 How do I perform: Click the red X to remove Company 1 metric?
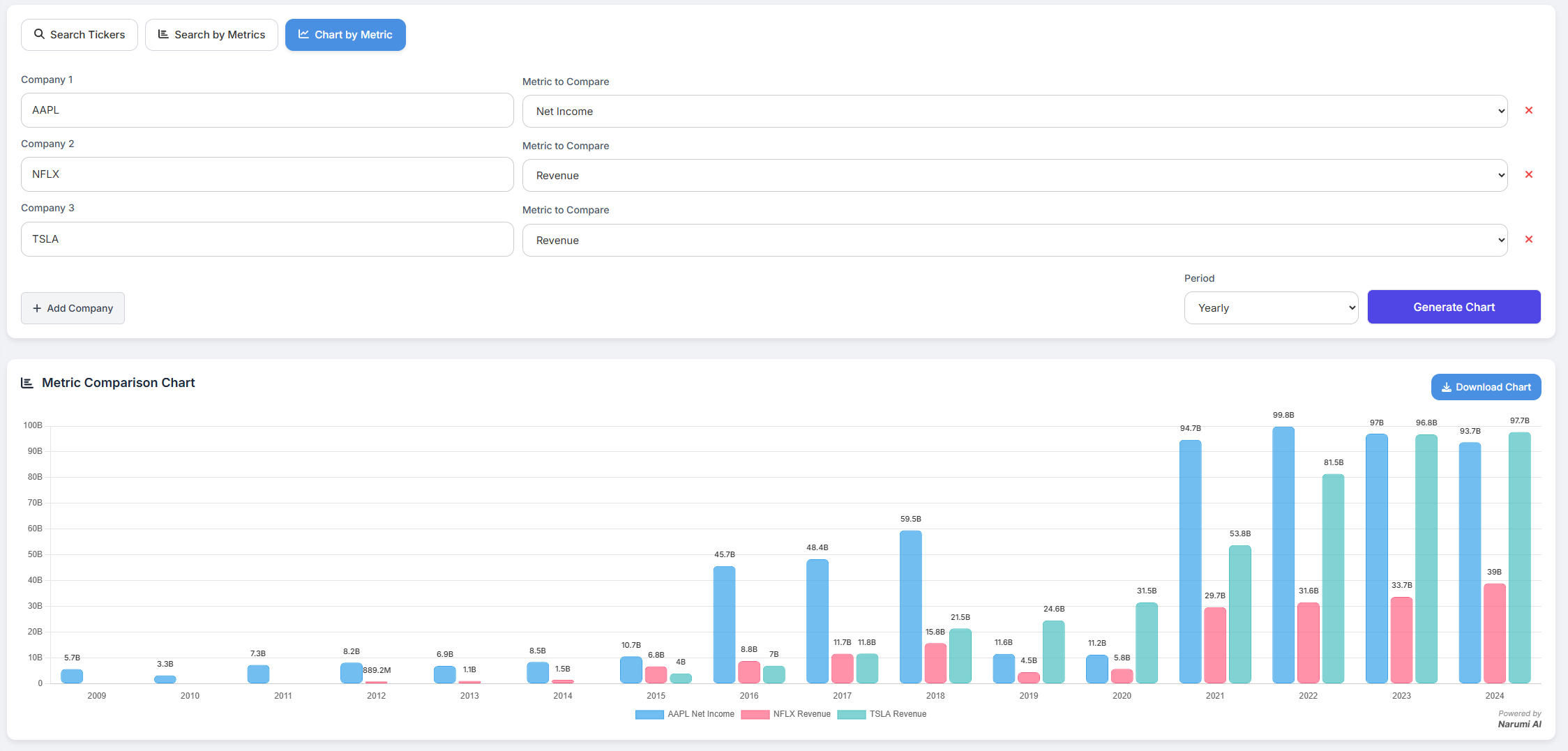1529,110
